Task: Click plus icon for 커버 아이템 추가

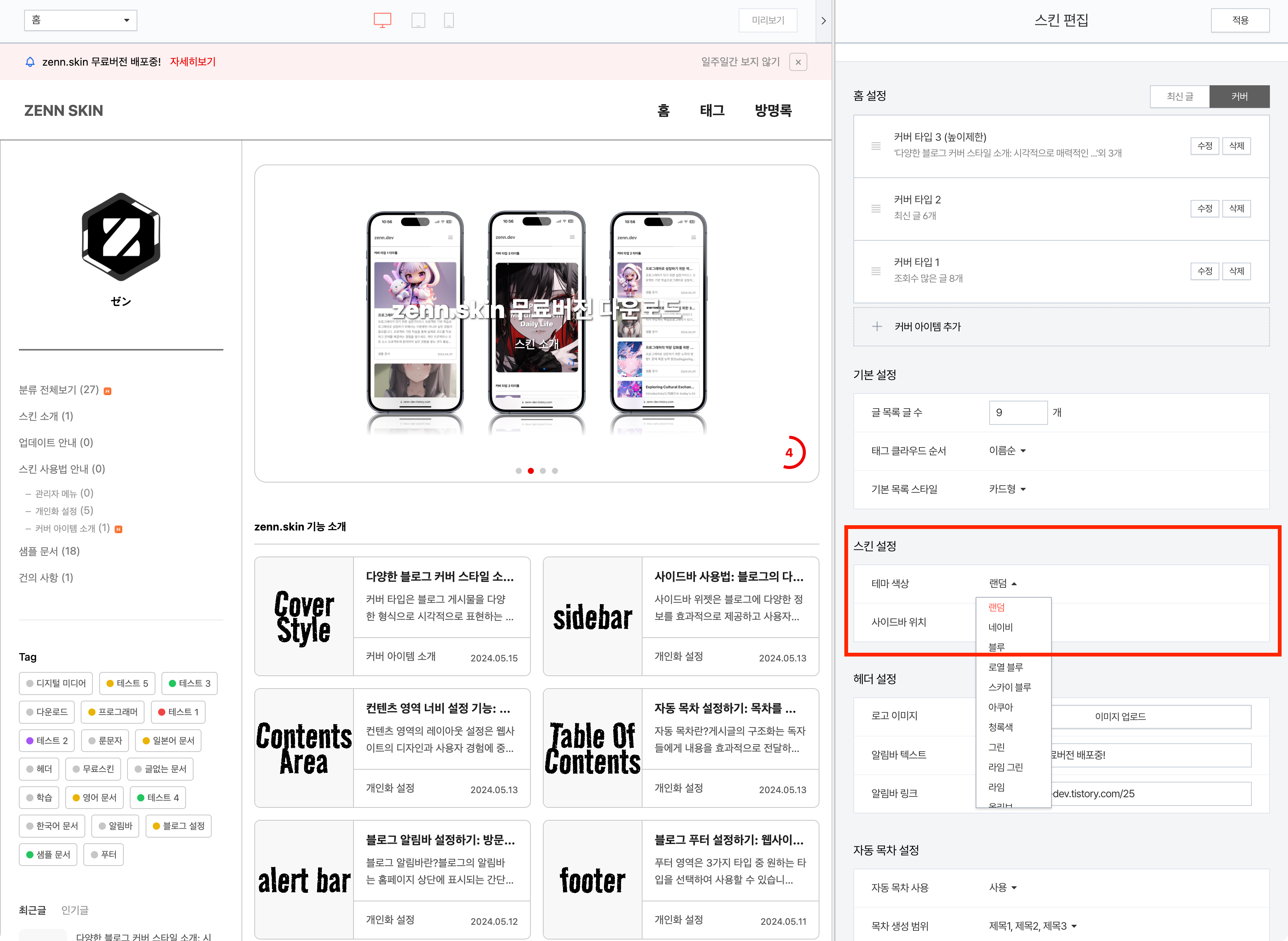Action: pos(877,326)
